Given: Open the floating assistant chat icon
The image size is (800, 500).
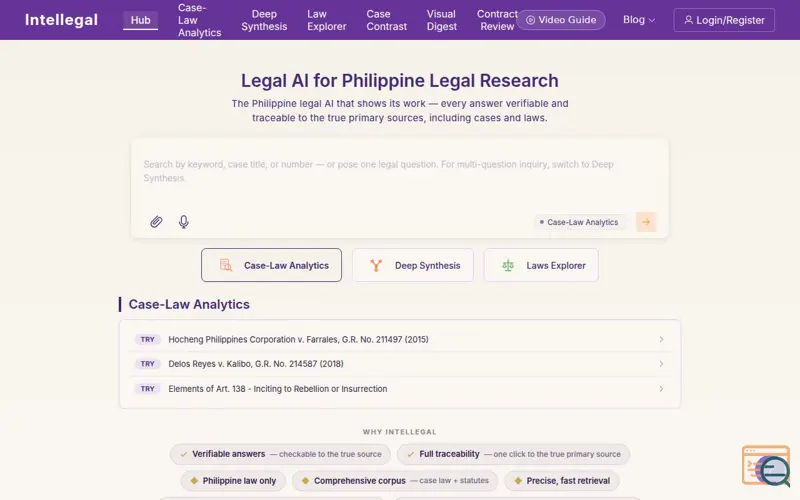Looking at the screenshot, I should (x=766, y=465).
